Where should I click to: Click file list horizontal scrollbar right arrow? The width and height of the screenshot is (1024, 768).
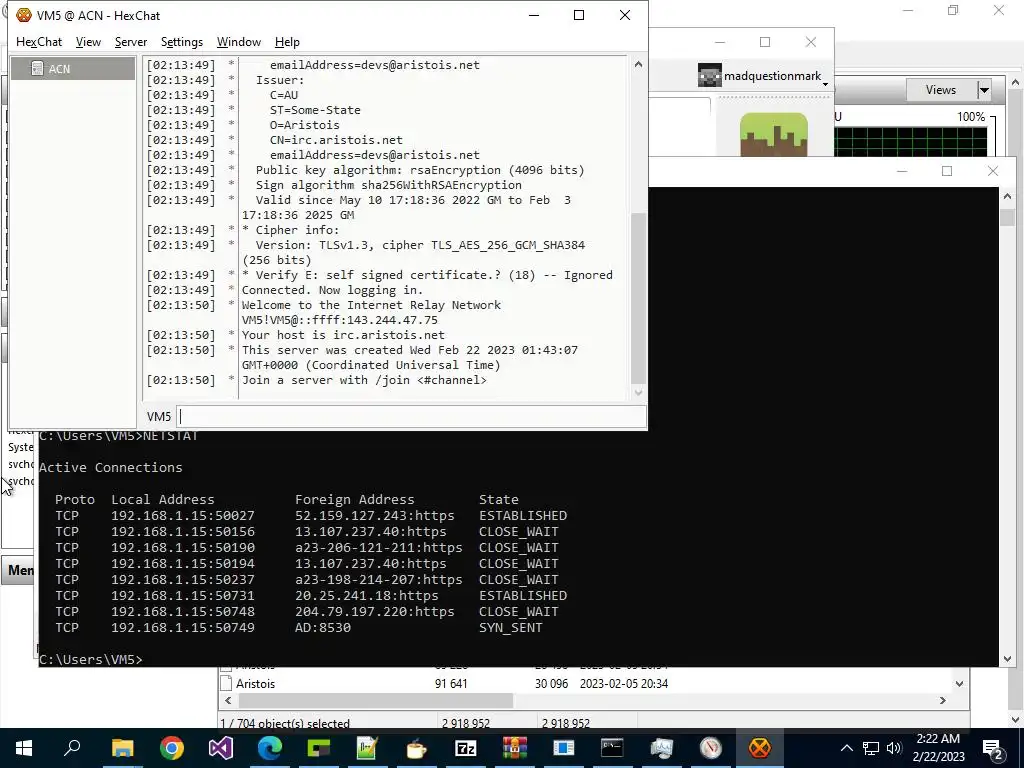point(942,700)
